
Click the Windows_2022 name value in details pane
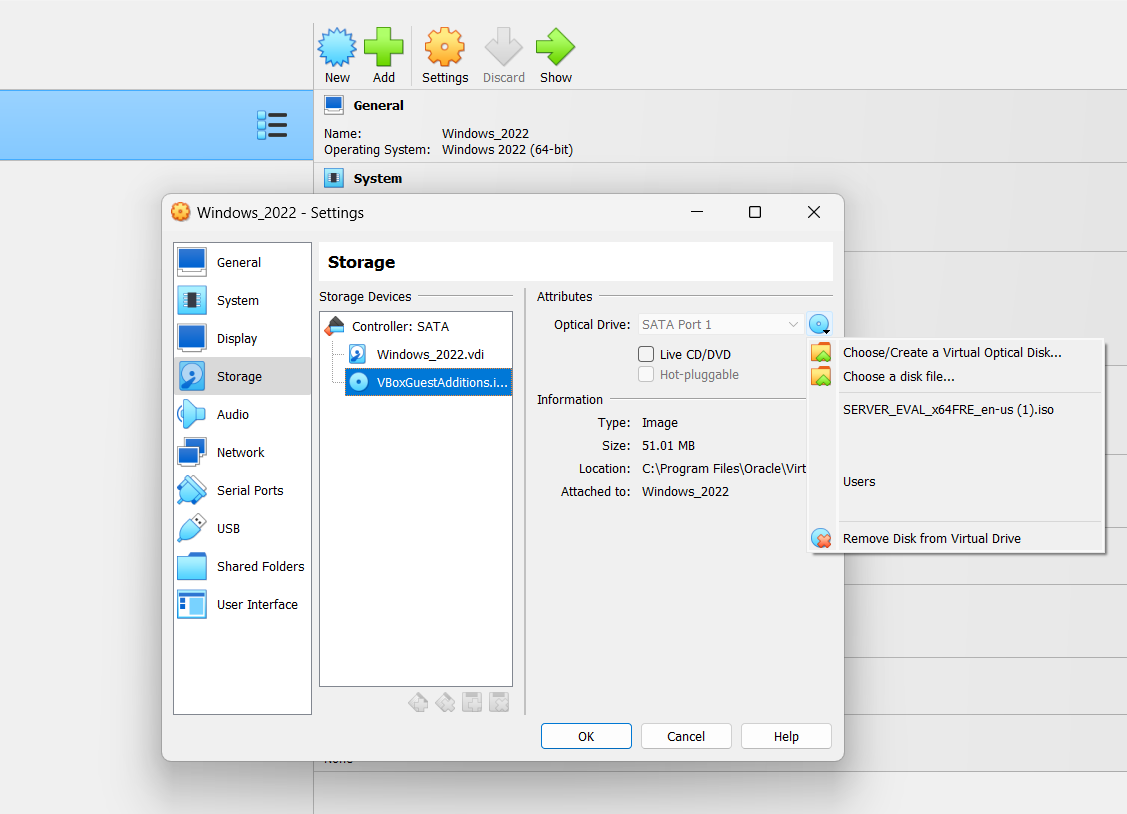[x=485, y=134]
